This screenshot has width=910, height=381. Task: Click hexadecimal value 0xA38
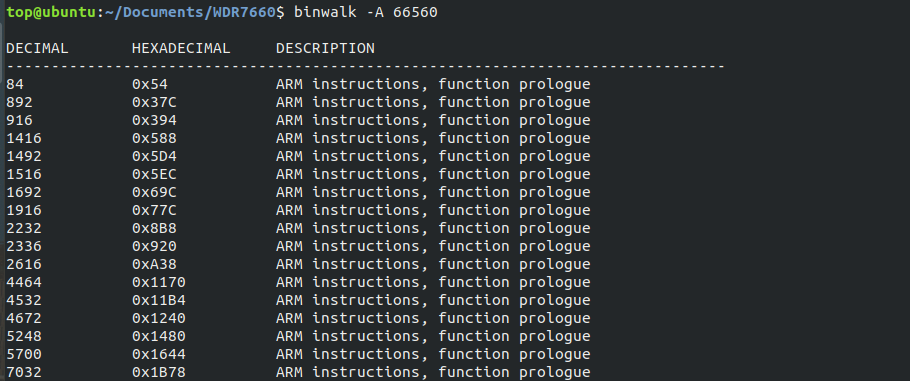154,264
